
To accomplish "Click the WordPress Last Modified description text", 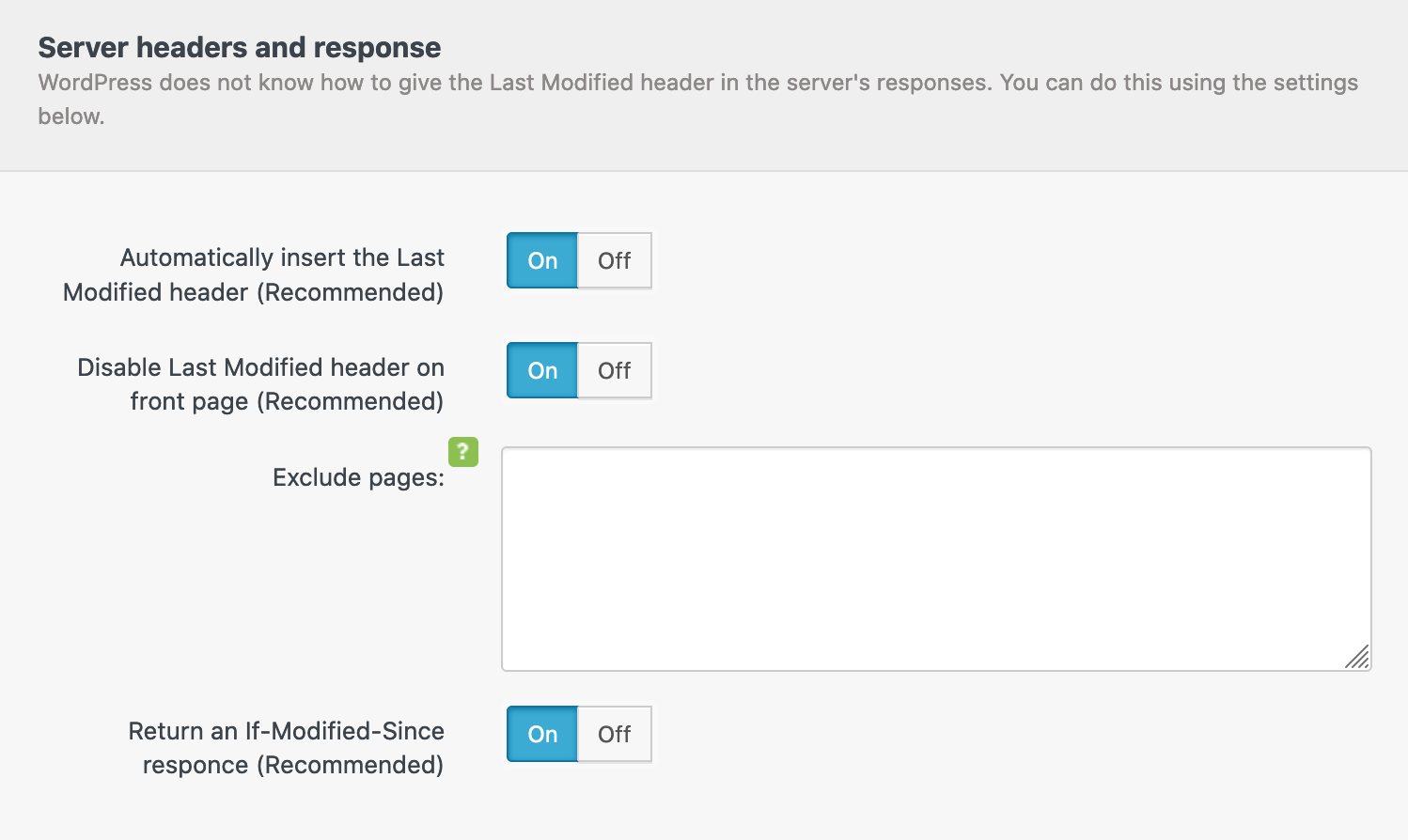I will 697,83.
